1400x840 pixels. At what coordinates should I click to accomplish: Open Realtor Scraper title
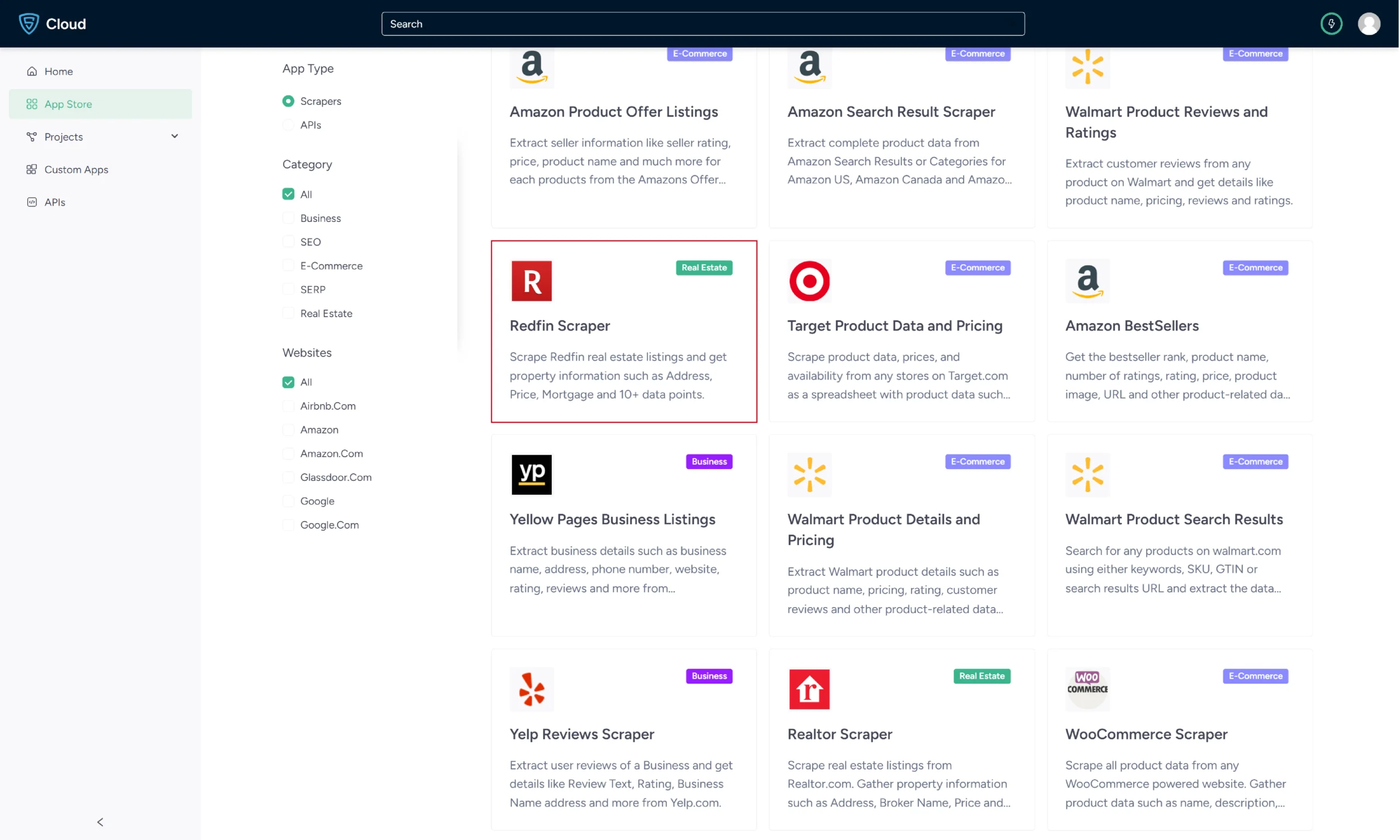tap(840, 733)
